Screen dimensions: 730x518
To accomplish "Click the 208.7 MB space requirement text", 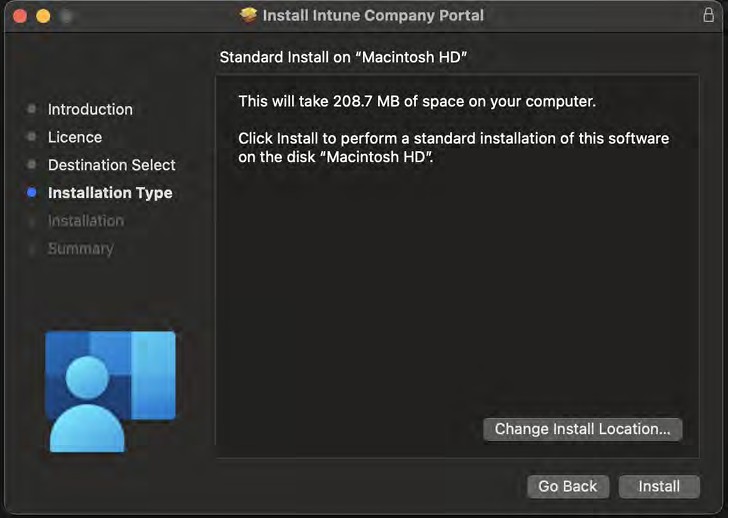I will (x=417, y=102).
